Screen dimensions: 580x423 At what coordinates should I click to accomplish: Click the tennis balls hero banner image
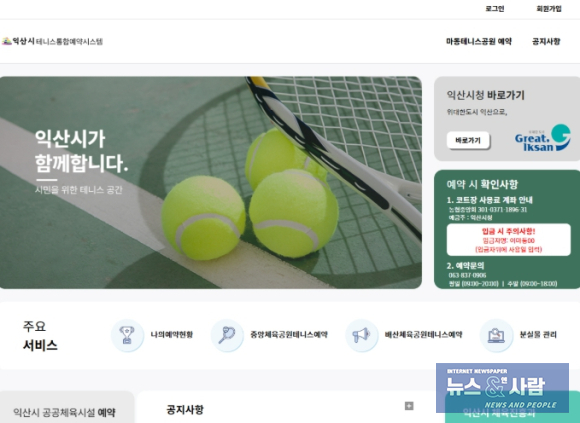tap(211, 183)
